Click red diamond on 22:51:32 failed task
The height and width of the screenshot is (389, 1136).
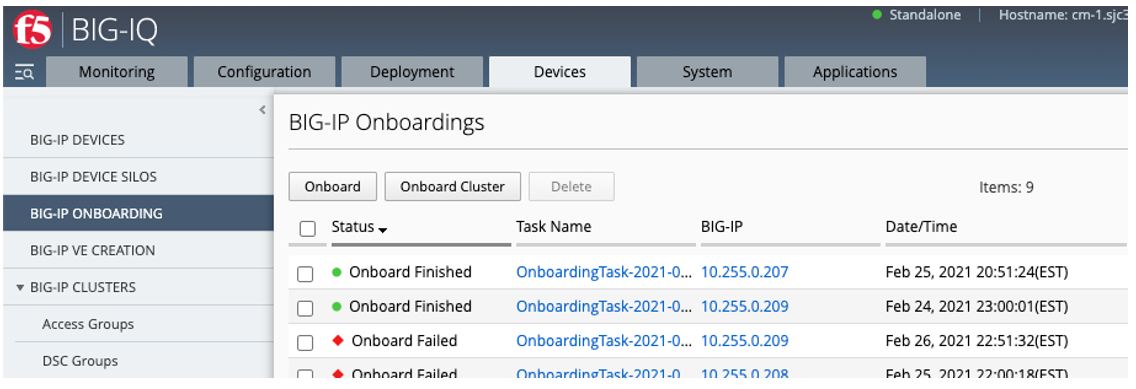pos(337,341)
